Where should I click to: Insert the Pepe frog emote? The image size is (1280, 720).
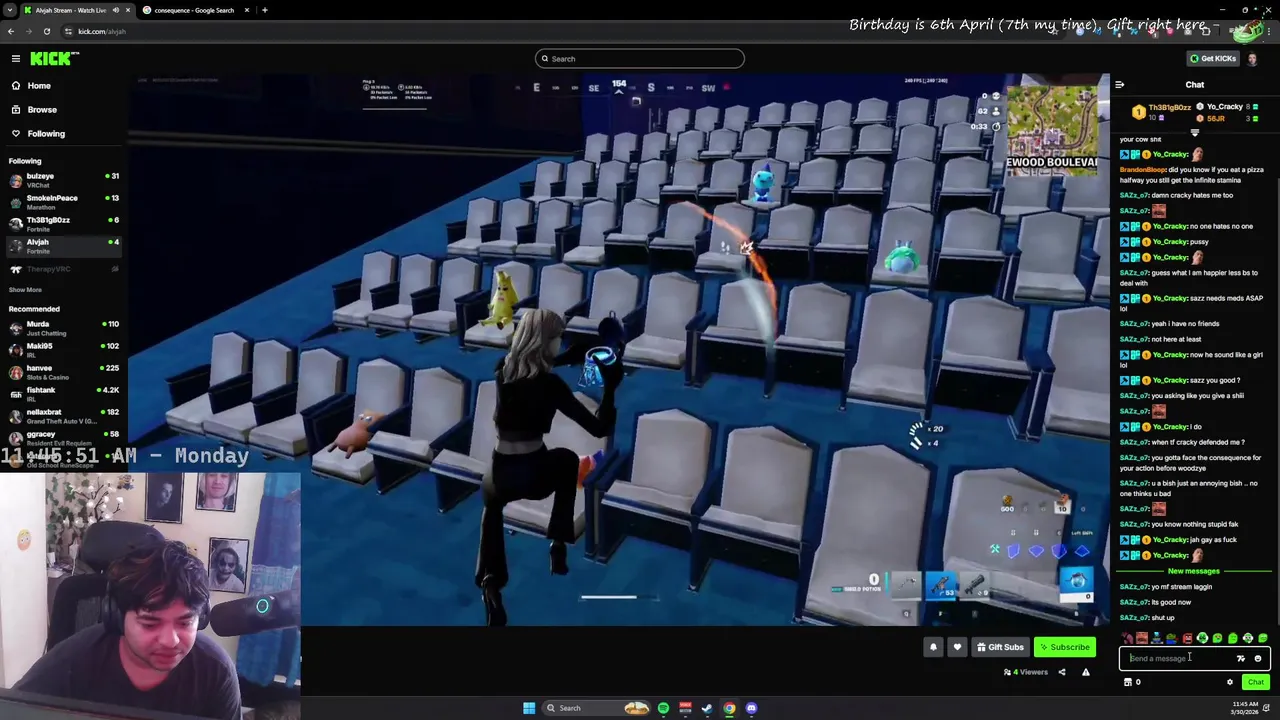(x=1172, y=638)
